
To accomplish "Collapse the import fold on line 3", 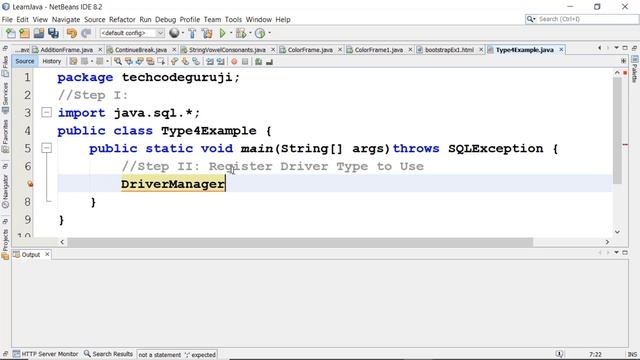I will [47, 112].
